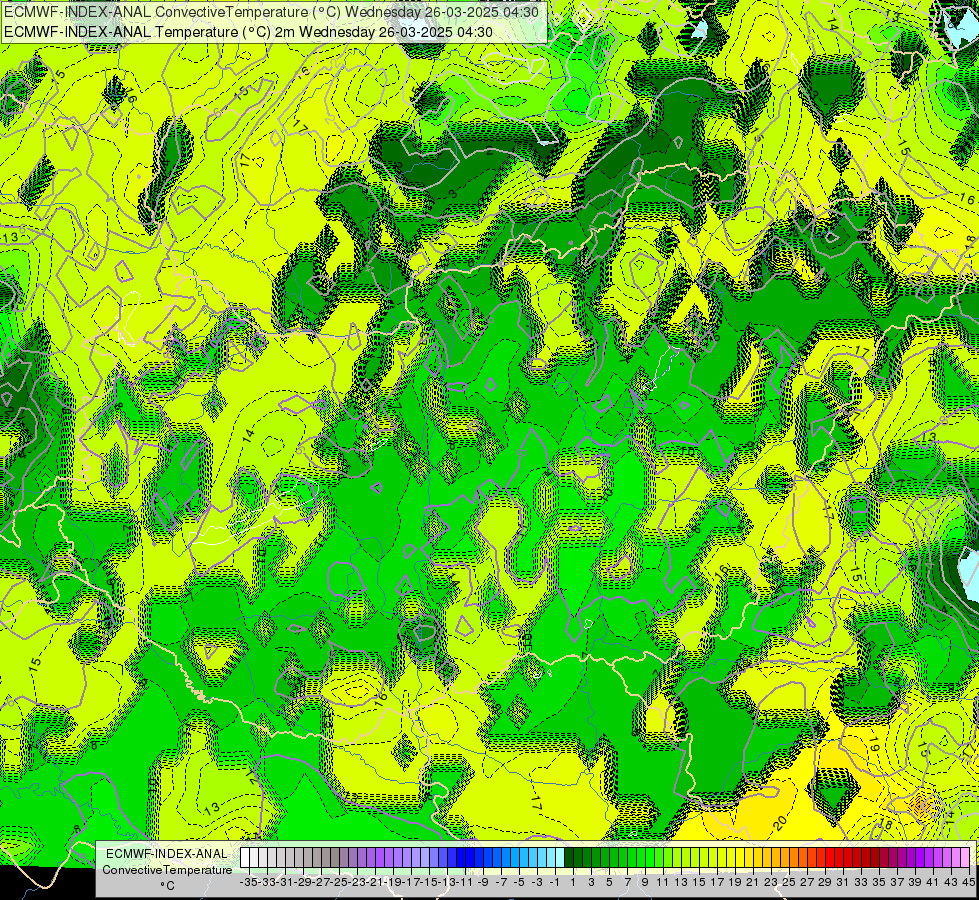Click the 37 value on the legend scale

(897, 882)
